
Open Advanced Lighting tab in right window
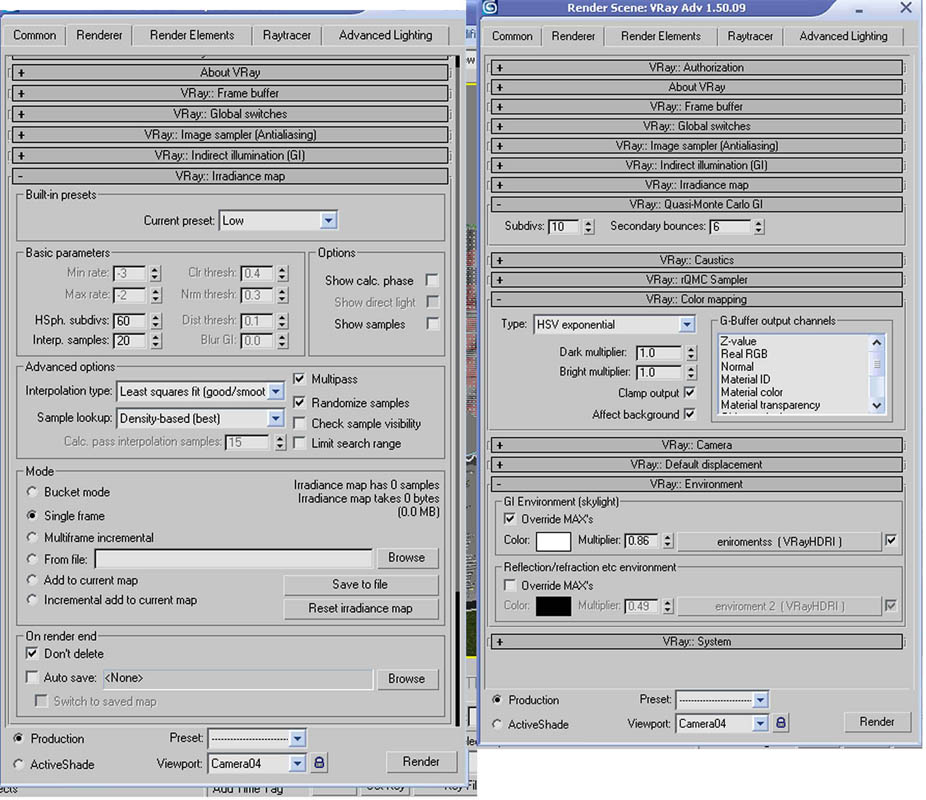click(843, 36)
